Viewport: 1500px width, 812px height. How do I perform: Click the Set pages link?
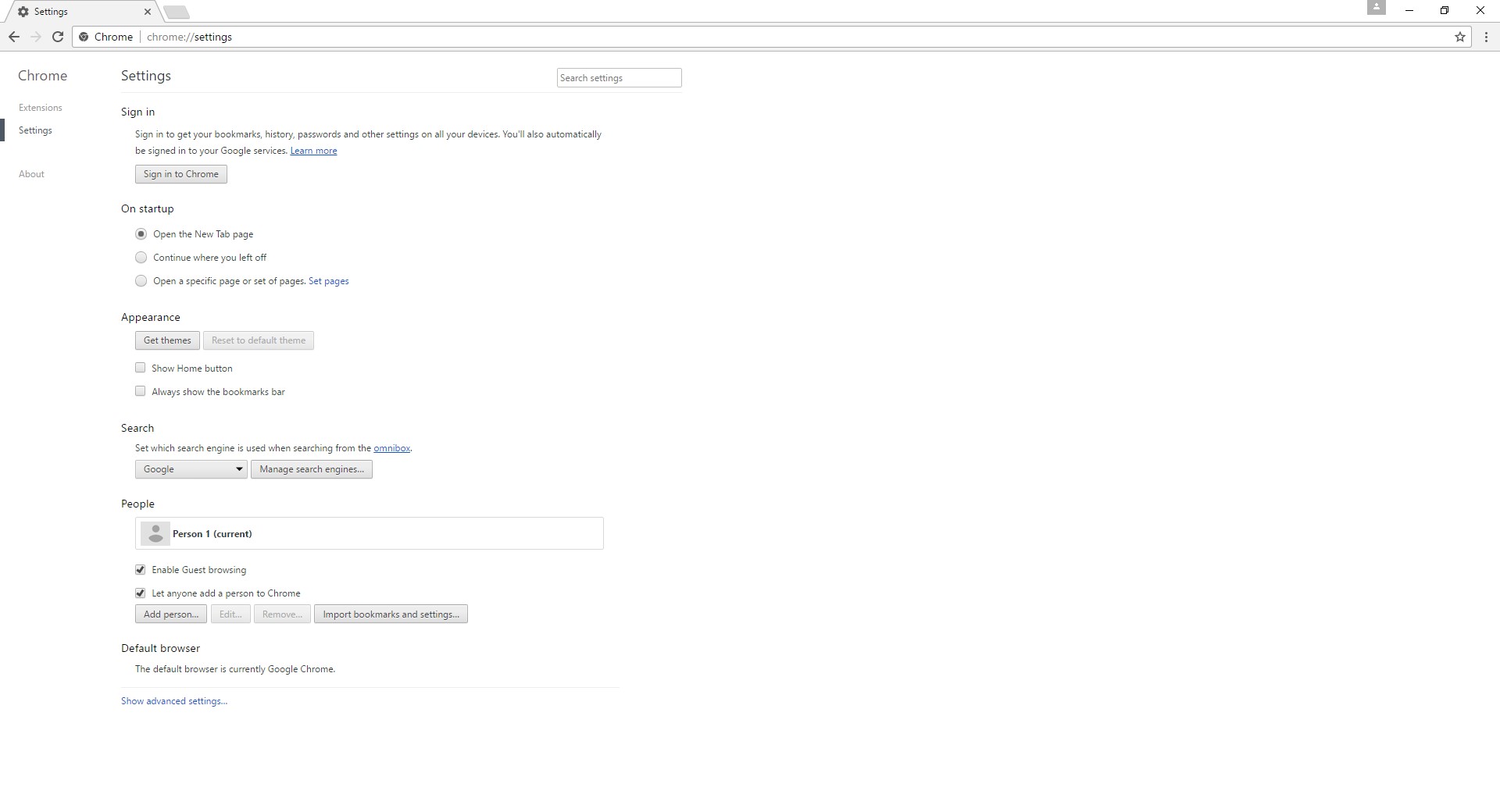(329, 281)
